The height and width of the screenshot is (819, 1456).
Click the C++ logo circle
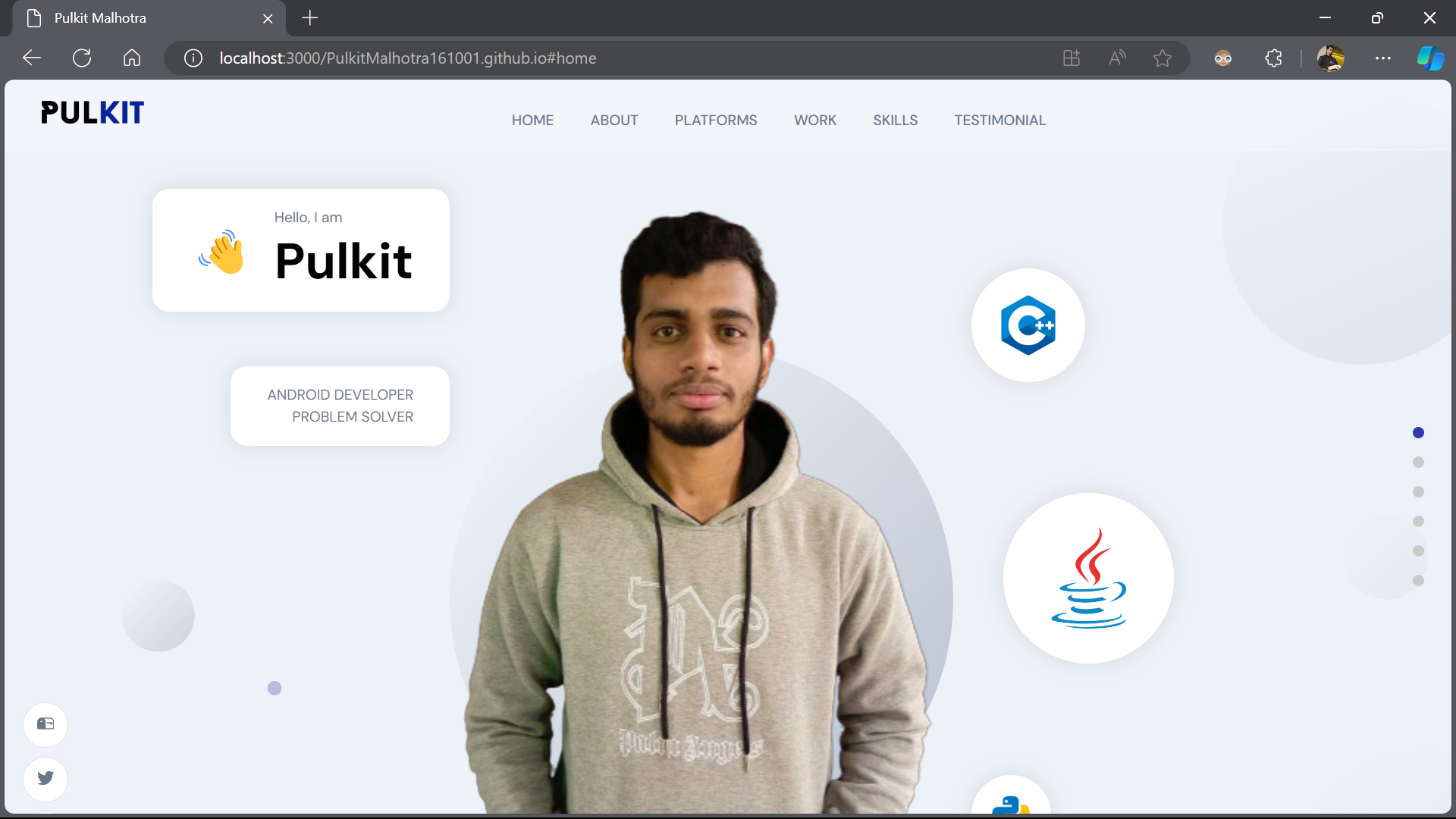pos(1028,325)
